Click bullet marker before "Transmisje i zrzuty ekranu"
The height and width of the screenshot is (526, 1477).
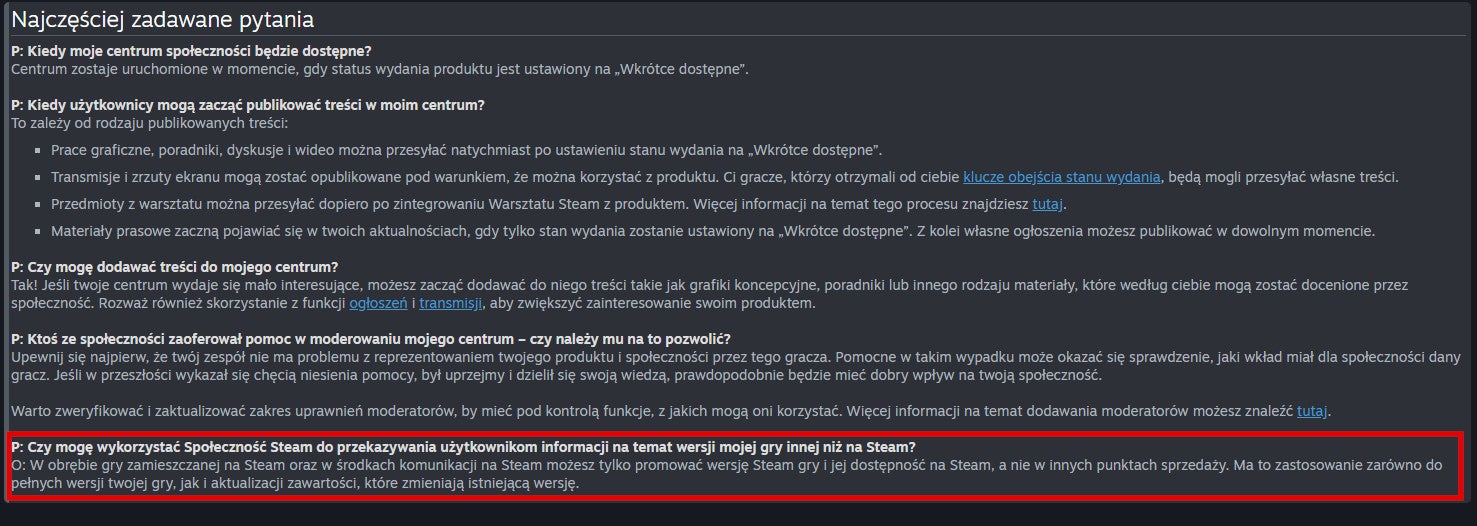click(39, 178)
